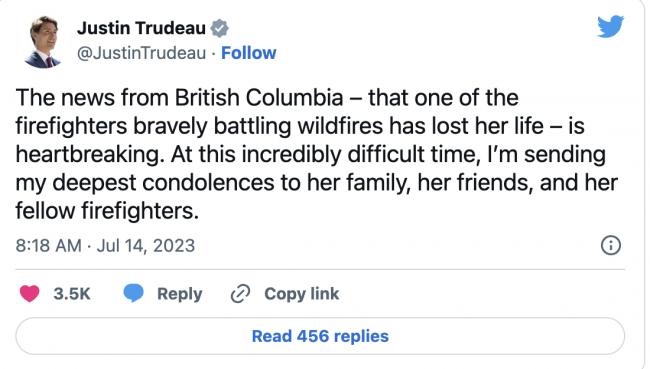Click the blue verified badge
Image resolution: width=650 pixels, height=369 pixels.
(219, 28)
